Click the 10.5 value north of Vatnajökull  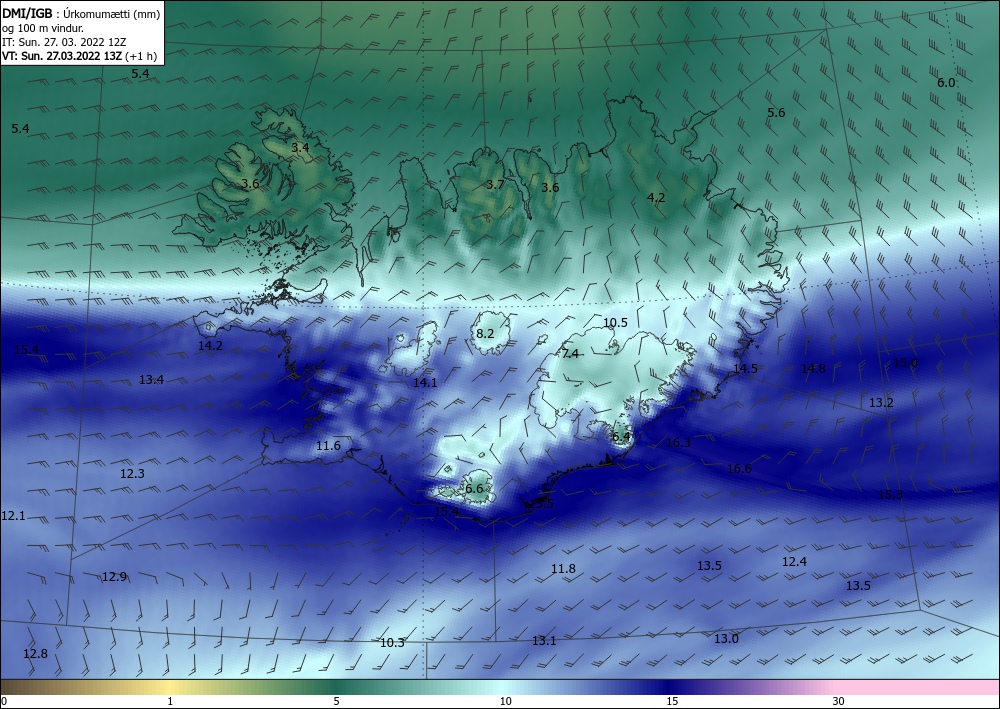click(615, 323)
